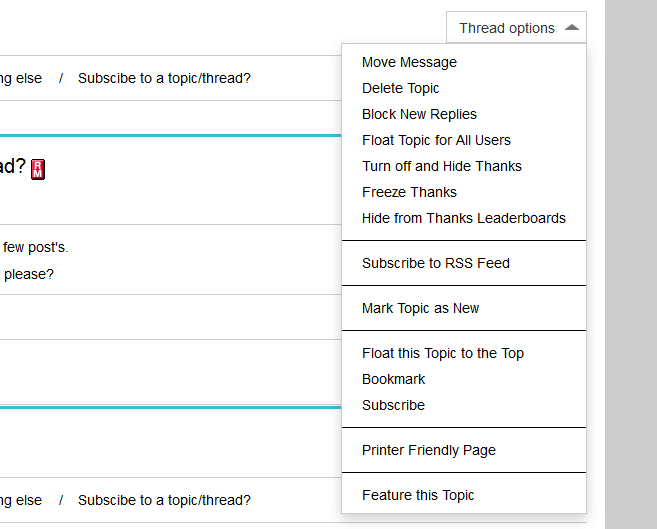This screenshot has height=529, width=657.
Task: Collapse the Thread options dropdown
Action: click(x=516, y=28)
